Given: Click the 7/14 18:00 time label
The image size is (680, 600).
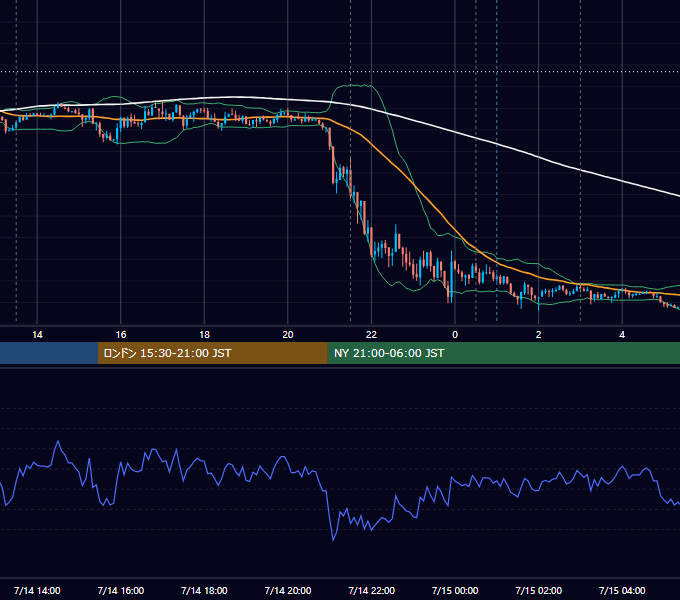Looking at the screenshot, I should 204,590.
